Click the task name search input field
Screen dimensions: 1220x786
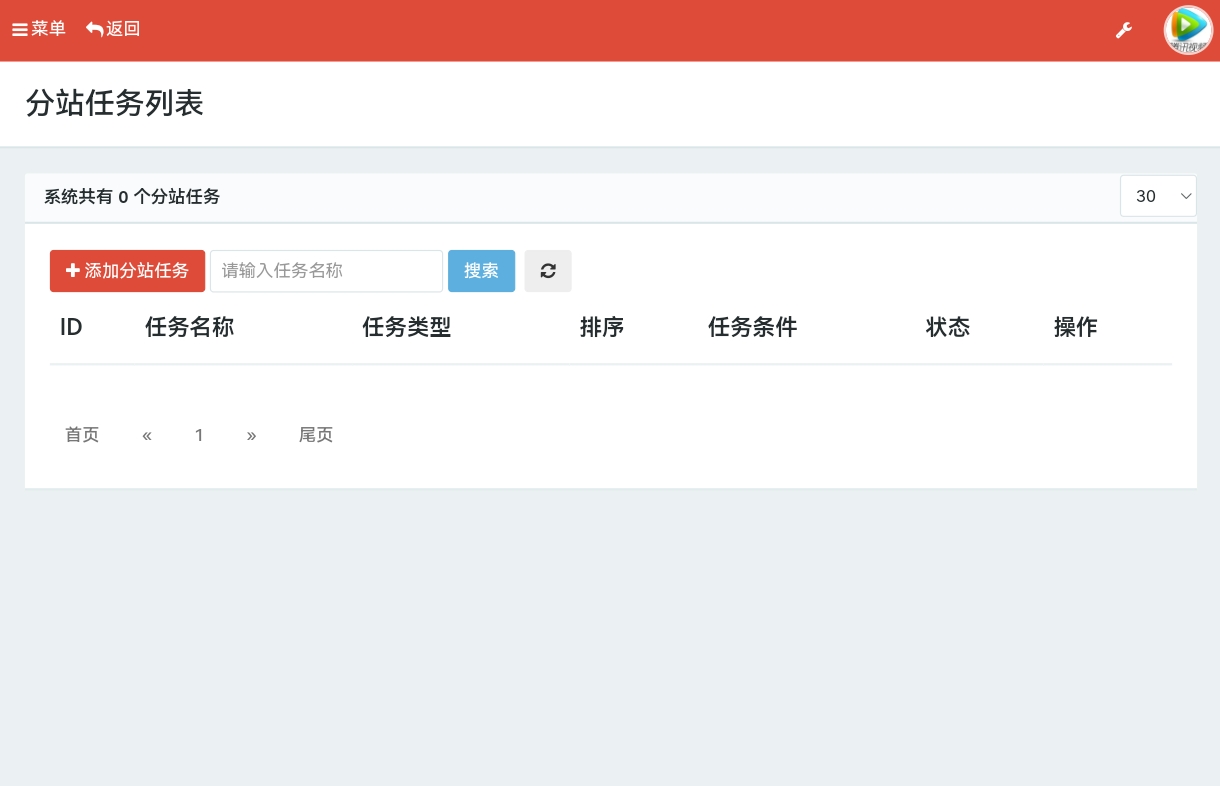pyautogui.click(x=326, y=270)
